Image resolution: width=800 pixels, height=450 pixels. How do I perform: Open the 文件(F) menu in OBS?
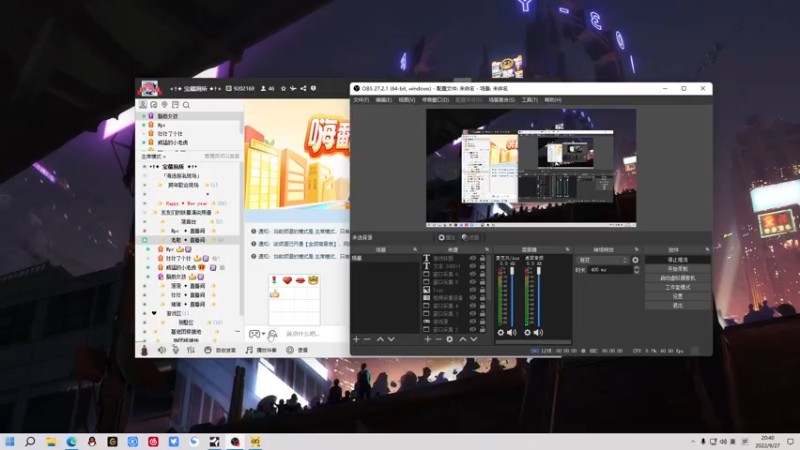click(x=361, y=100)
